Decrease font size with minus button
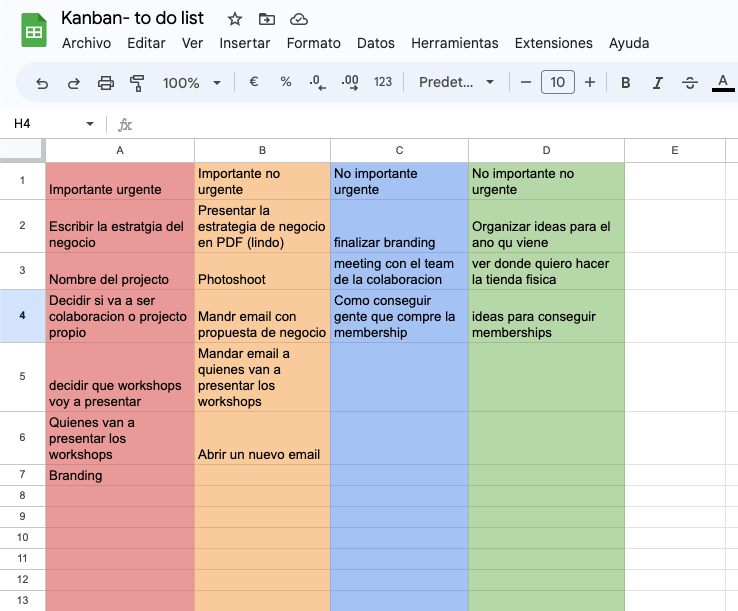 (526, 82)
